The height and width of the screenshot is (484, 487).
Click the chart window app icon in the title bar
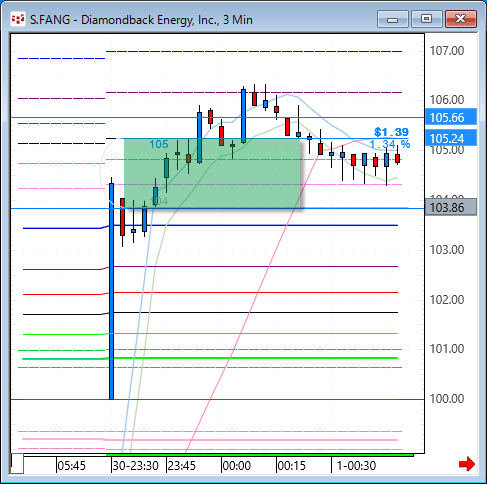tap(18, 19)
